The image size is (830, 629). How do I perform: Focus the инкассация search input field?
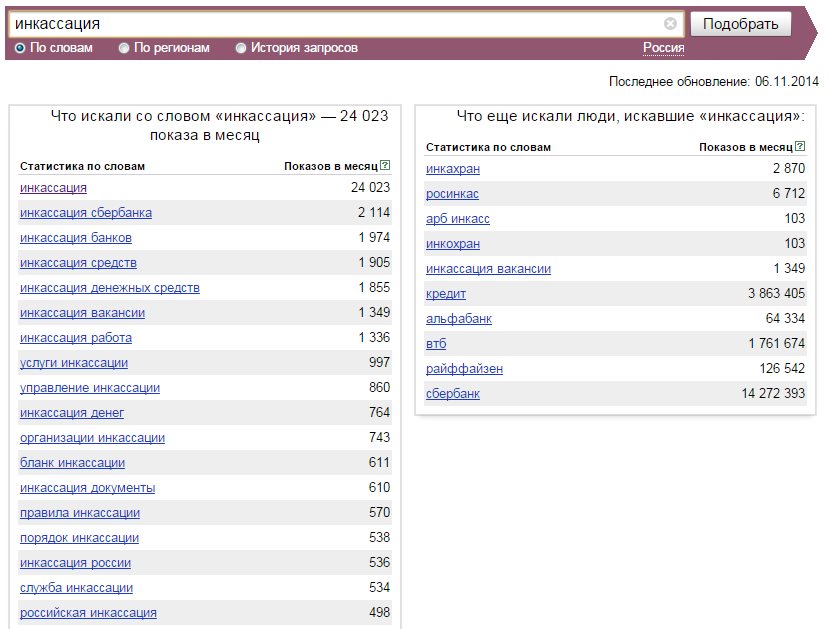click(337, 24)
